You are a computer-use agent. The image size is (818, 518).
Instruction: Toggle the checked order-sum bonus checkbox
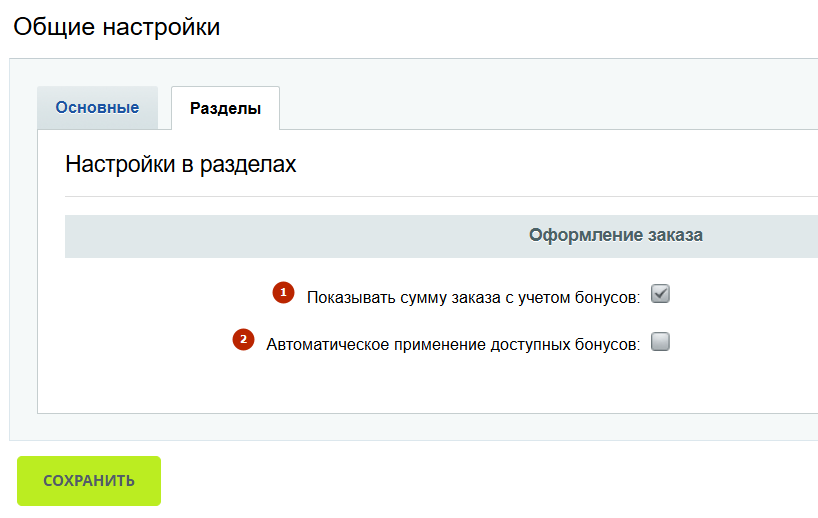click(x=660, y=294)
